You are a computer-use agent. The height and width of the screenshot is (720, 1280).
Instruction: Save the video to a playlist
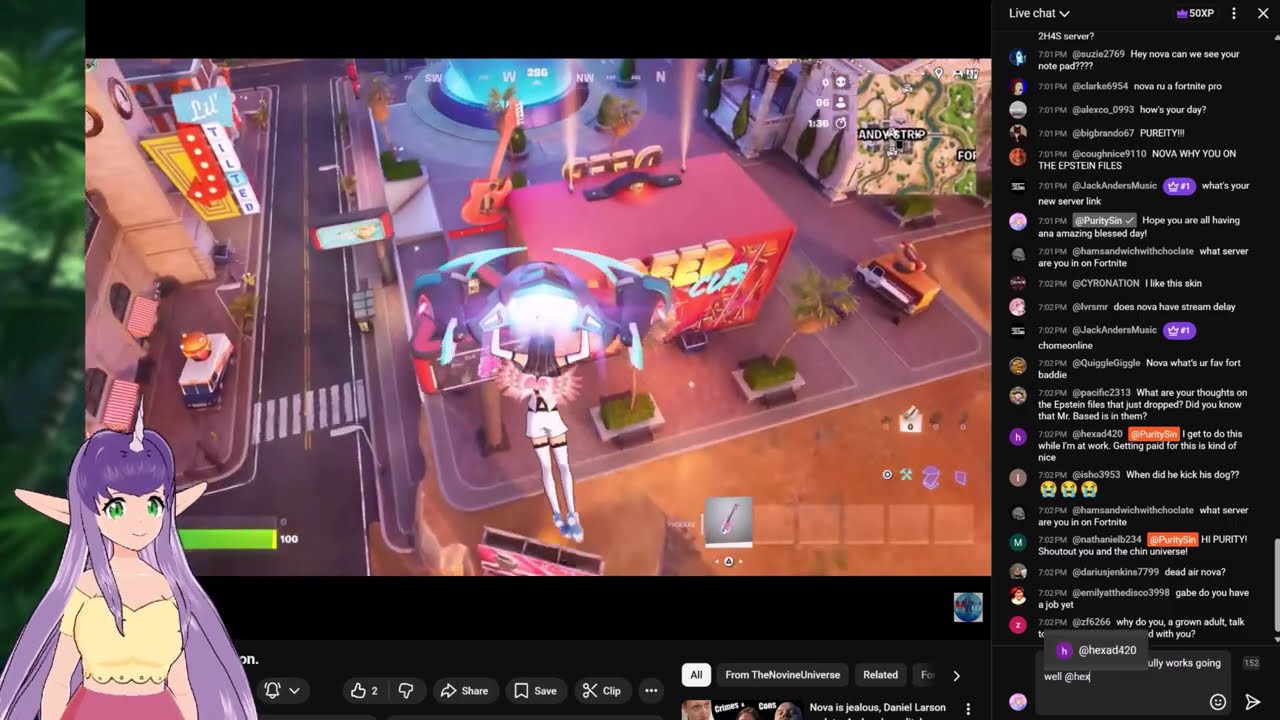pyautogui.click(x=535, y=690)
